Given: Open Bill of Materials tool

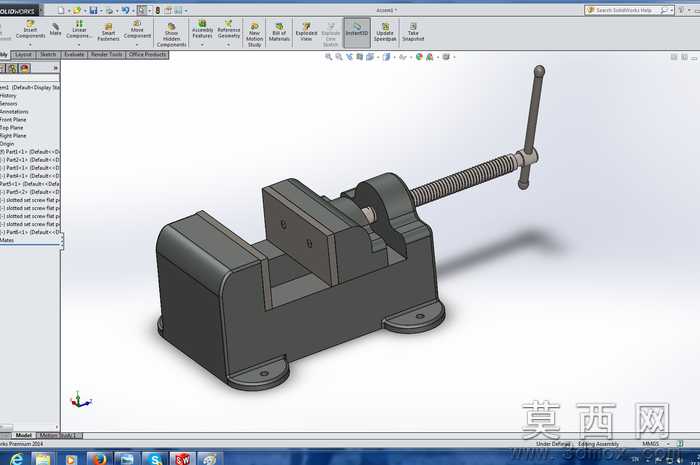Looking at the screenshot, I should pyautogui.click(x=279, y=32).
